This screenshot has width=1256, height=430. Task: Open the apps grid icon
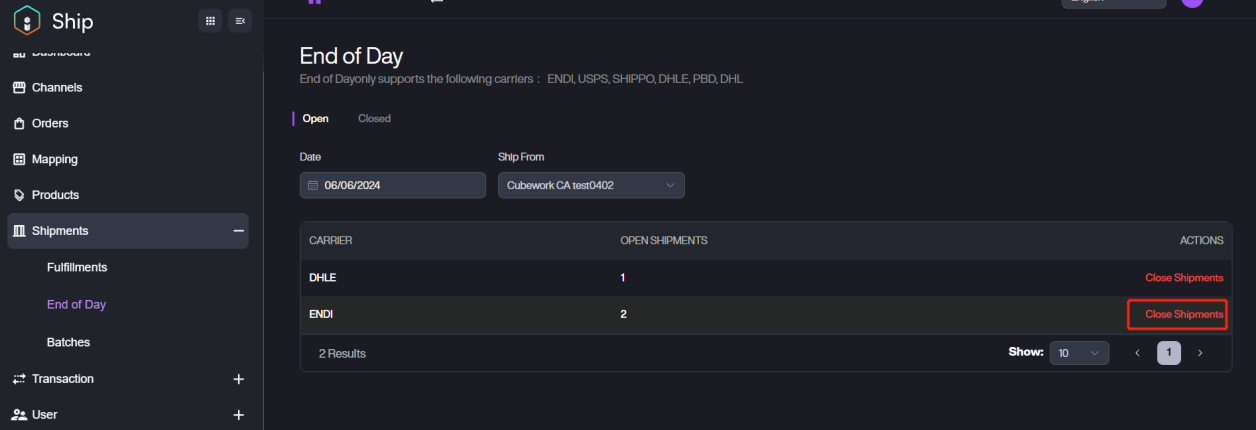click(210, 21)
